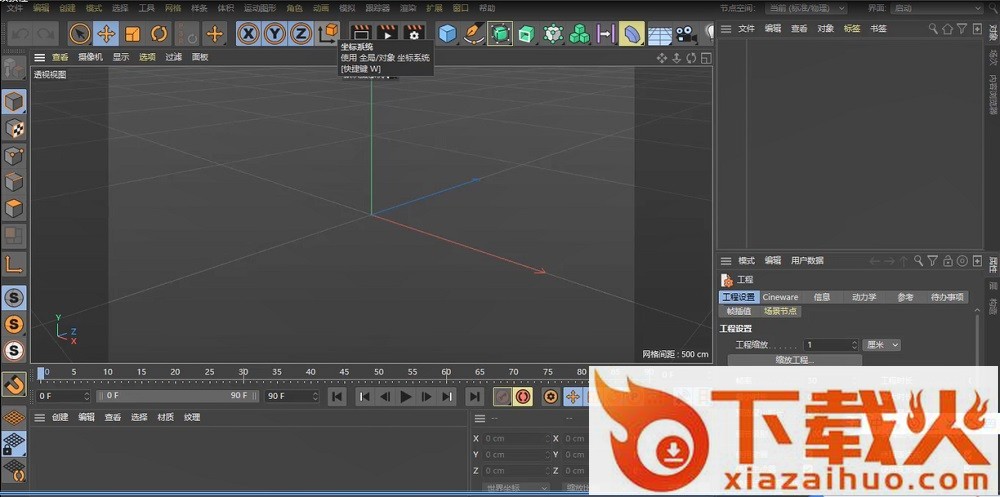Enable Model mode cube icon in sidebar
1000x497 pixels.
15,101
